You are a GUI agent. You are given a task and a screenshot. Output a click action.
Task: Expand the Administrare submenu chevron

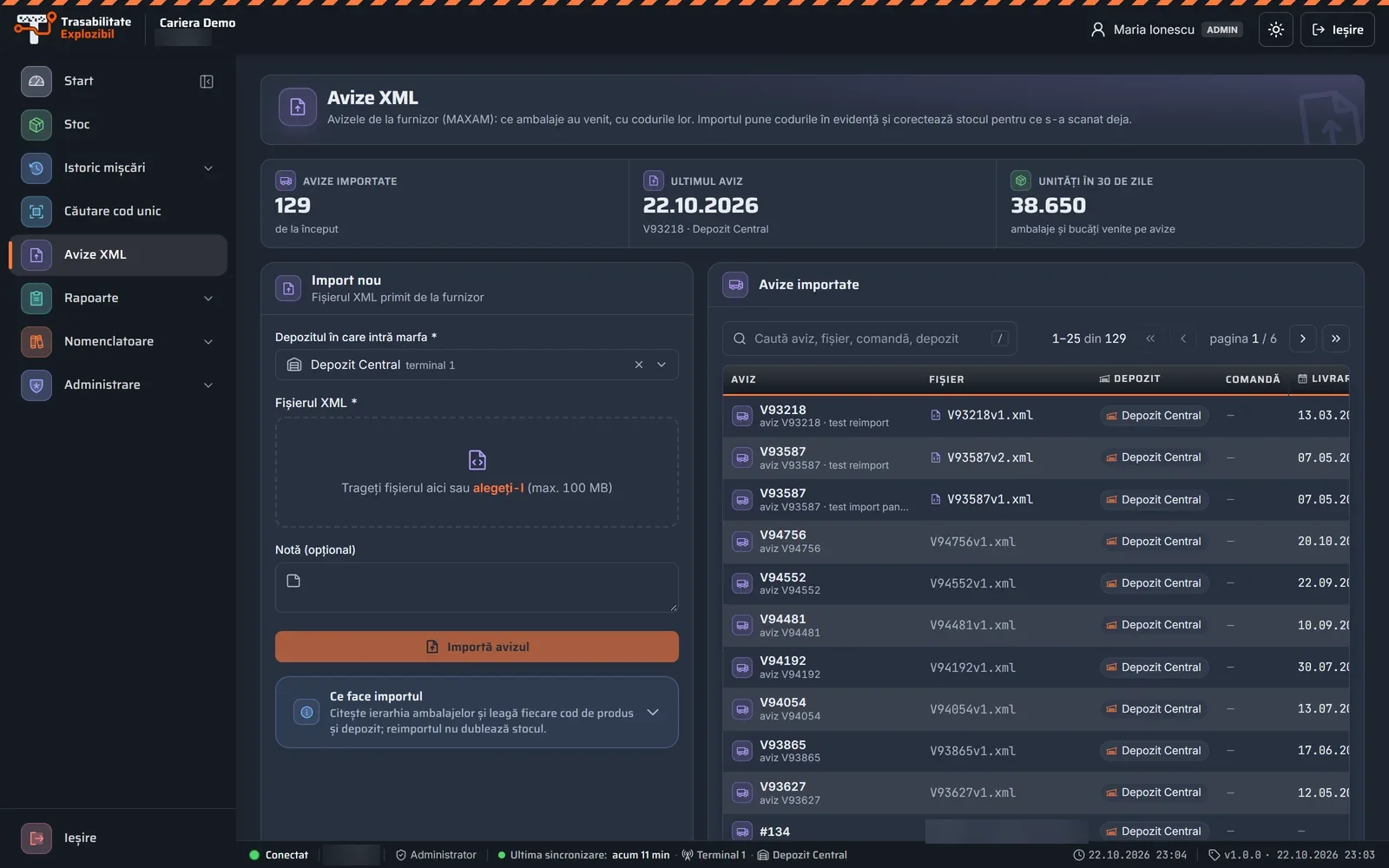(208, 385)
